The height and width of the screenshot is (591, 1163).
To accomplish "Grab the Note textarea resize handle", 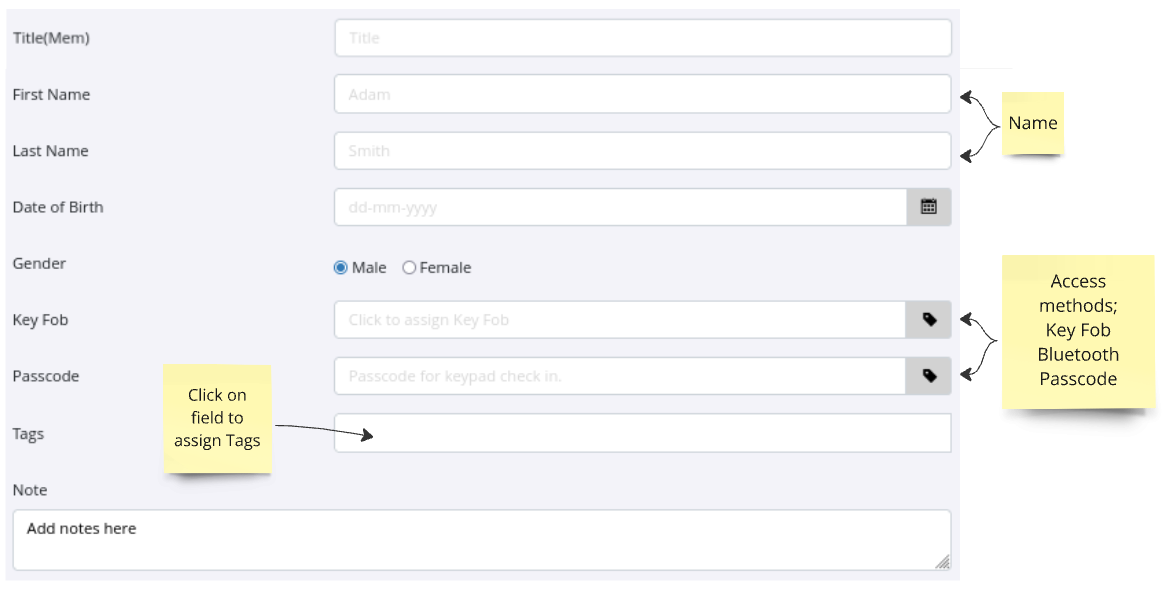I will [x=942, y=562].
